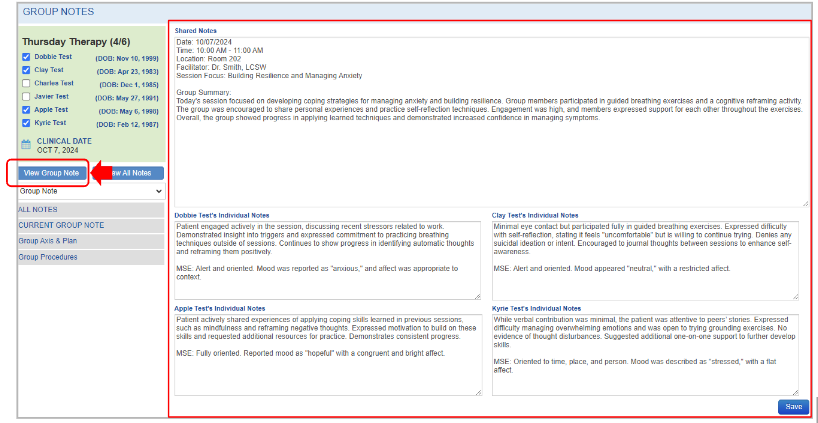
Task: Check the Javier Test checkbox
Action: point(27,97)
